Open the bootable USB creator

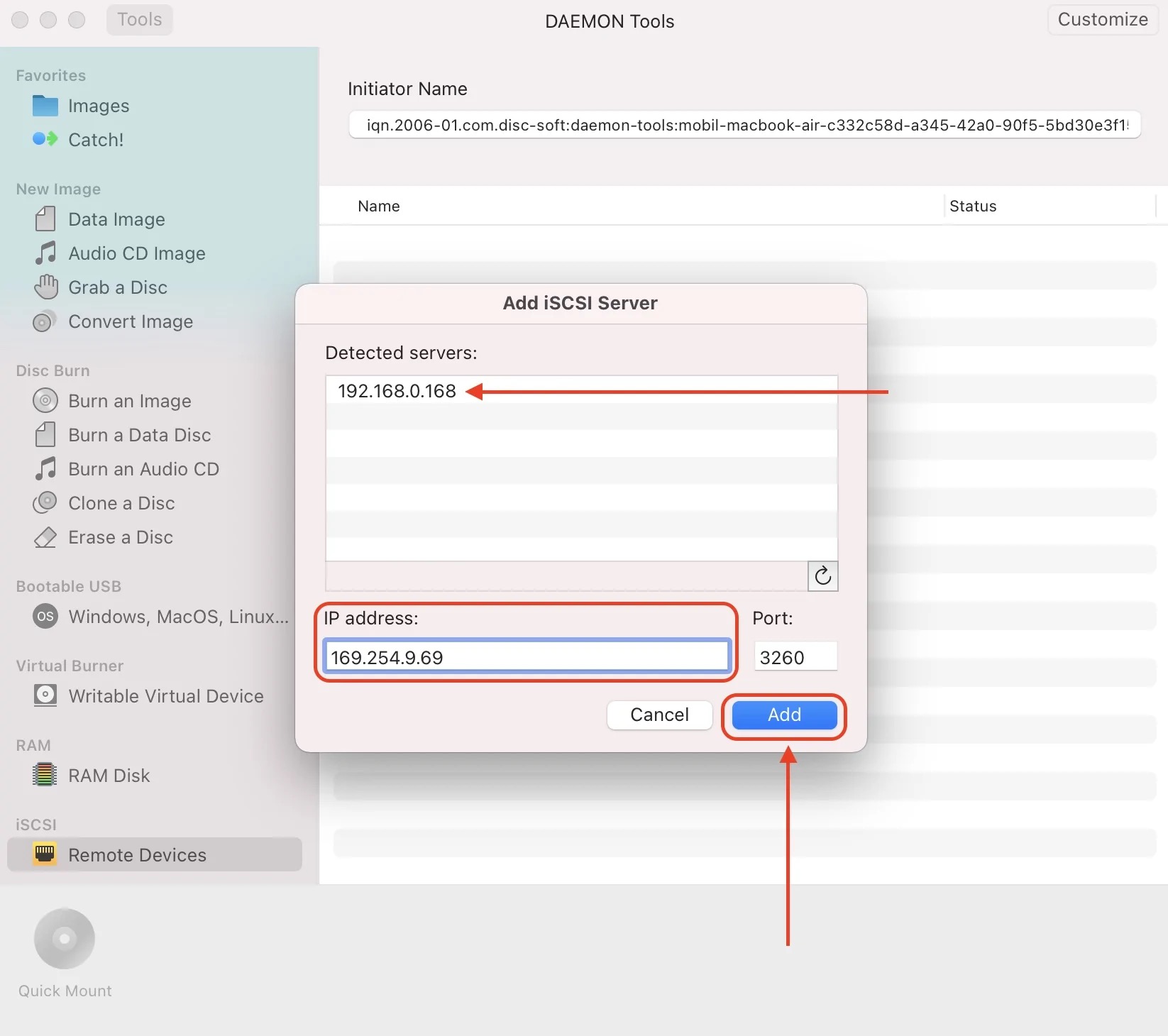click(177, 617)
